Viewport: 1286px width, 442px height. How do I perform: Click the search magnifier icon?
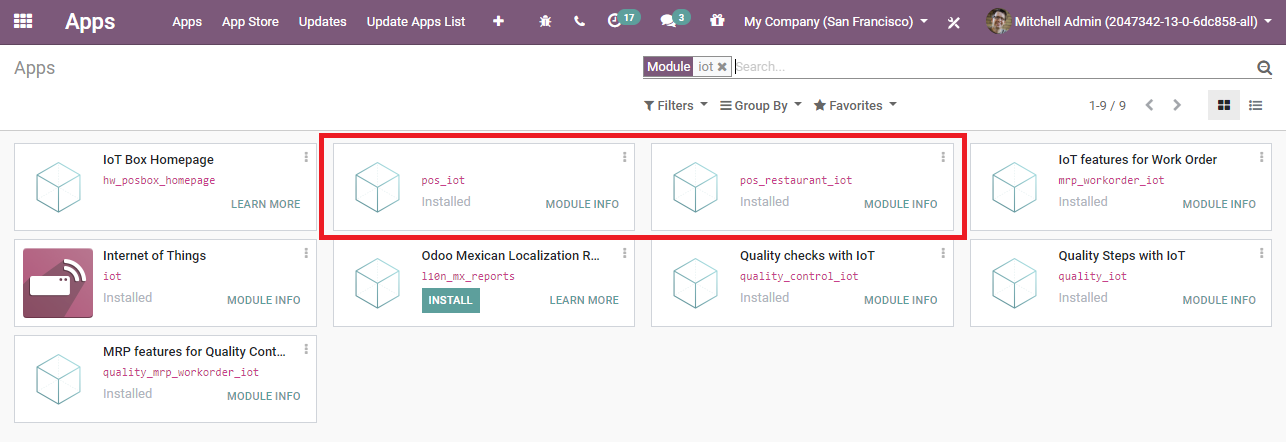click(1264, 67)
